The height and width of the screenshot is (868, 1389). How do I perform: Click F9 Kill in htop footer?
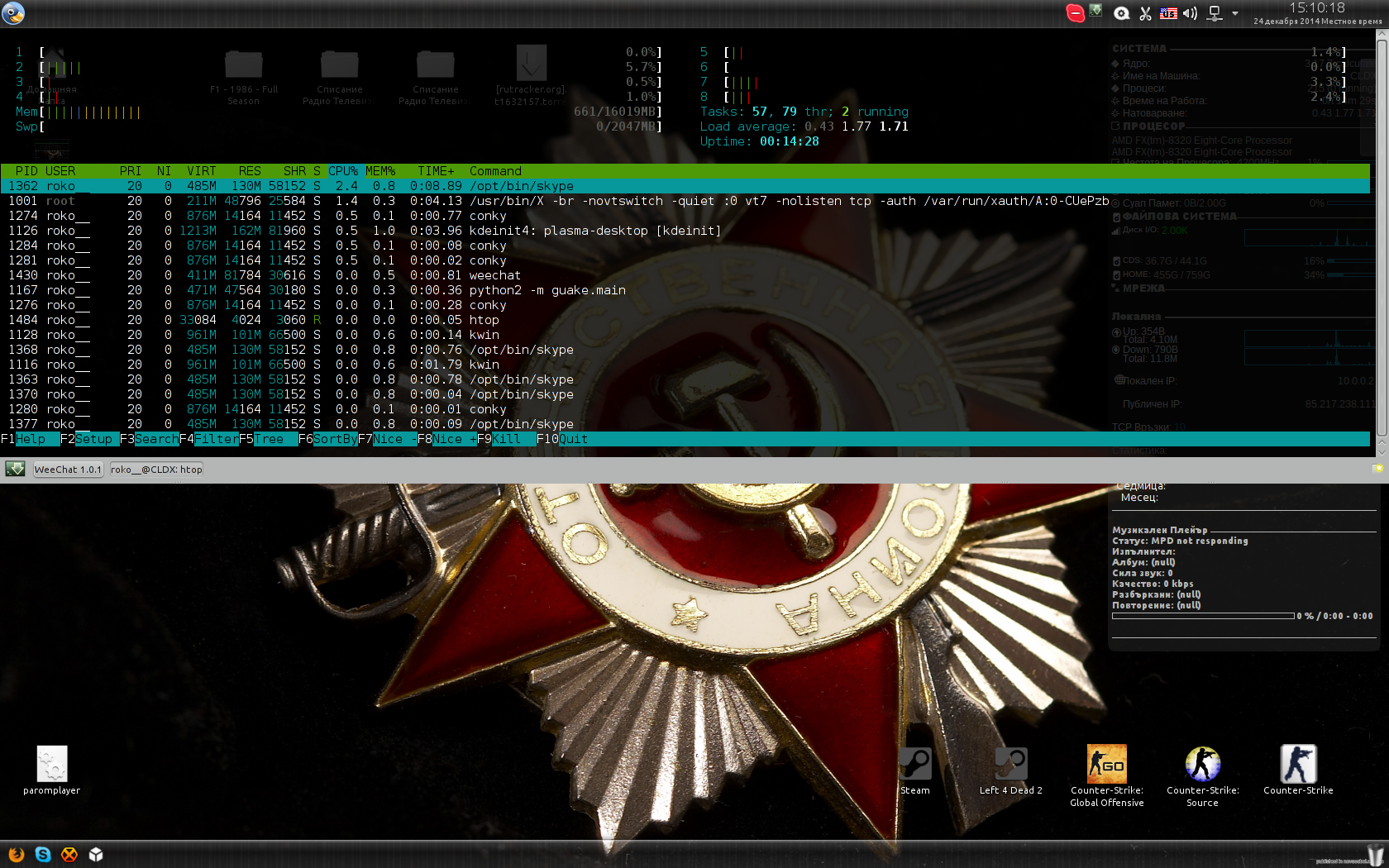[x=507, y=439]
